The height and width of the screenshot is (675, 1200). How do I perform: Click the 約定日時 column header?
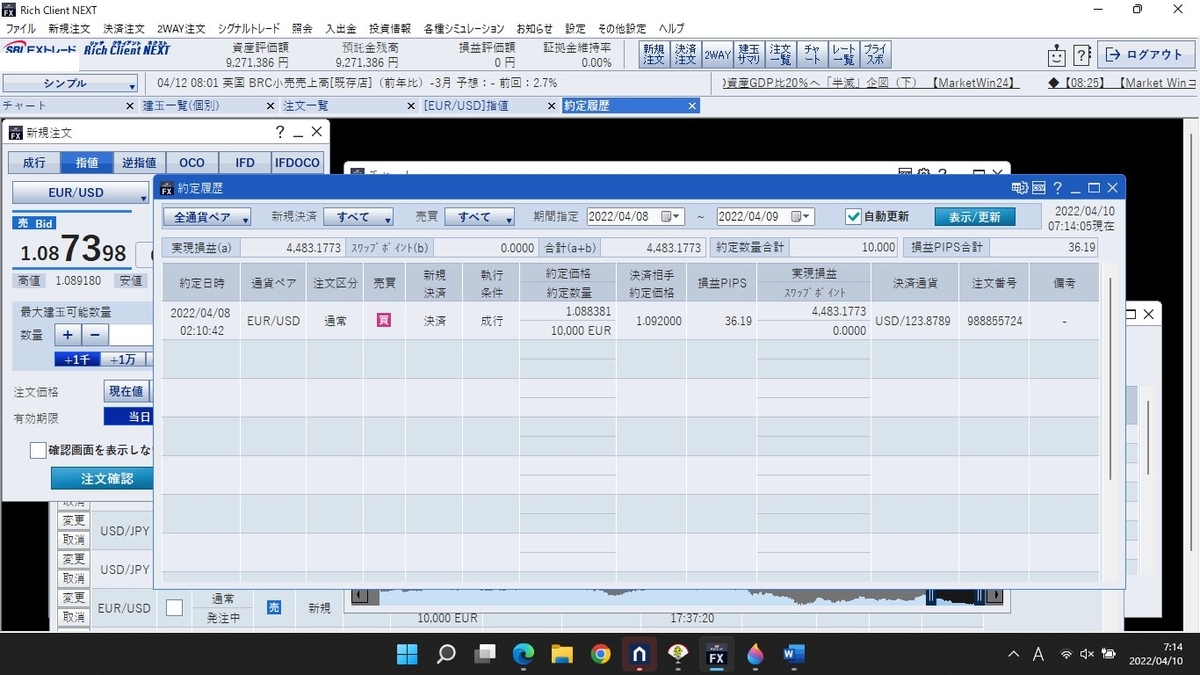pyautogui.click(x=201, y=283)
